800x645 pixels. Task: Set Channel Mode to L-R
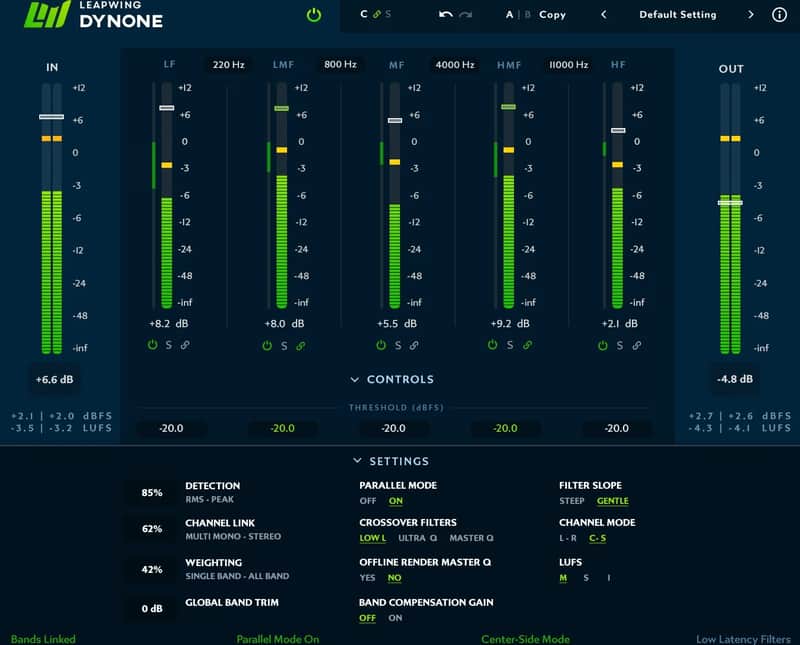click(x=568, y=538)
